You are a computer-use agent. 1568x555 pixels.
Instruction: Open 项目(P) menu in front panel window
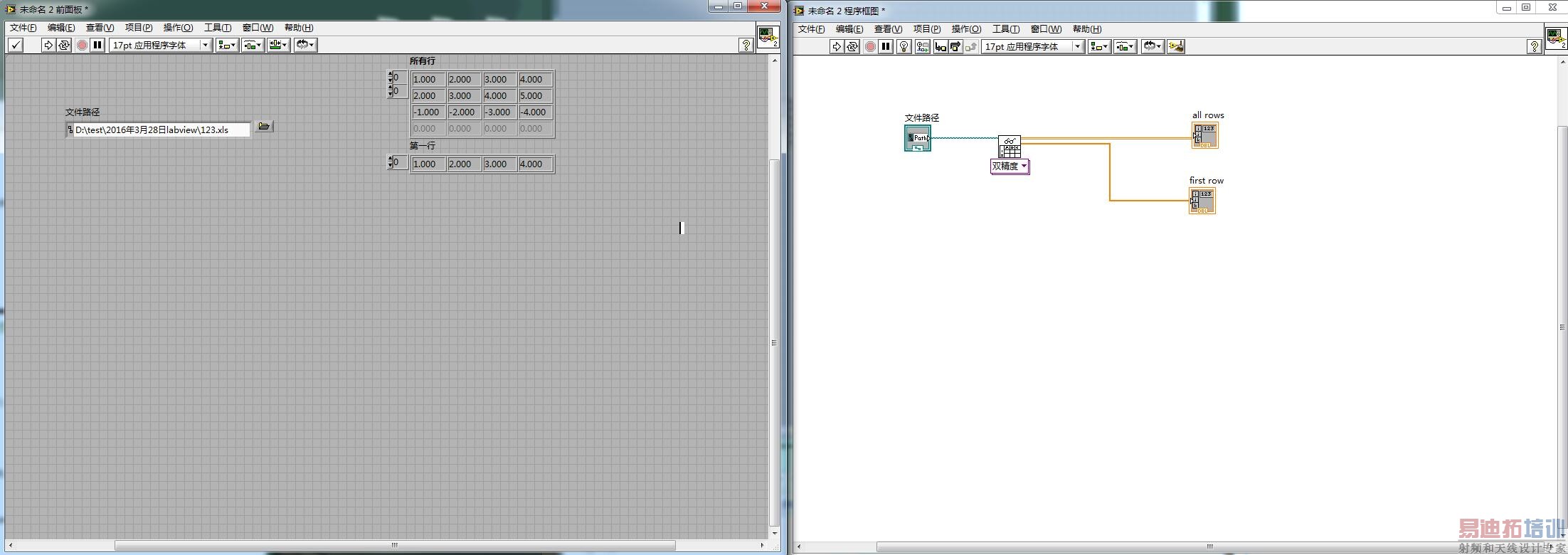tap(139, 28)
